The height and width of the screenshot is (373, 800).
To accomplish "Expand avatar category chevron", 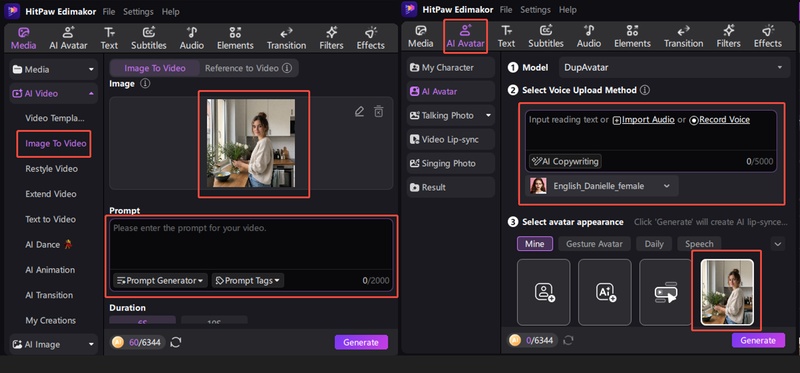I will pos(778,244).
